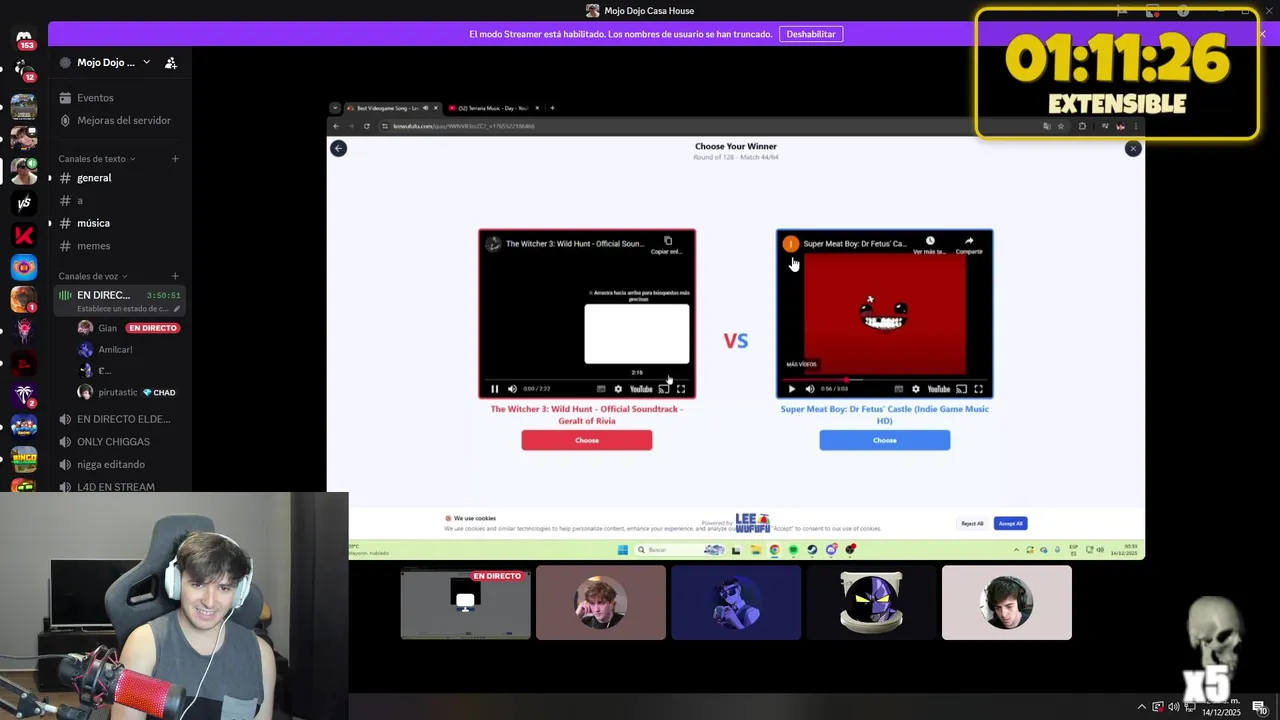Open settings gear on Super Meat Boy video
This screenshot has height=720, width=1280.
coord(915,389)
